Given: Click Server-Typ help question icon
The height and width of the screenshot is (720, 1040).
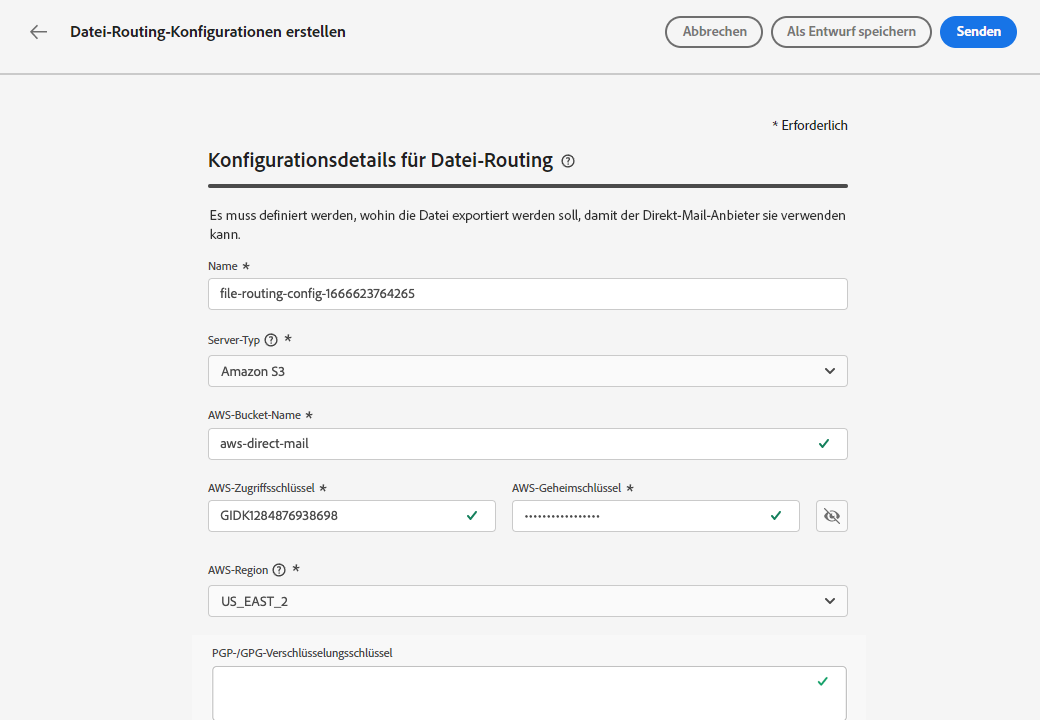Looking at the screenshot, I should click(x=271, y=340).
